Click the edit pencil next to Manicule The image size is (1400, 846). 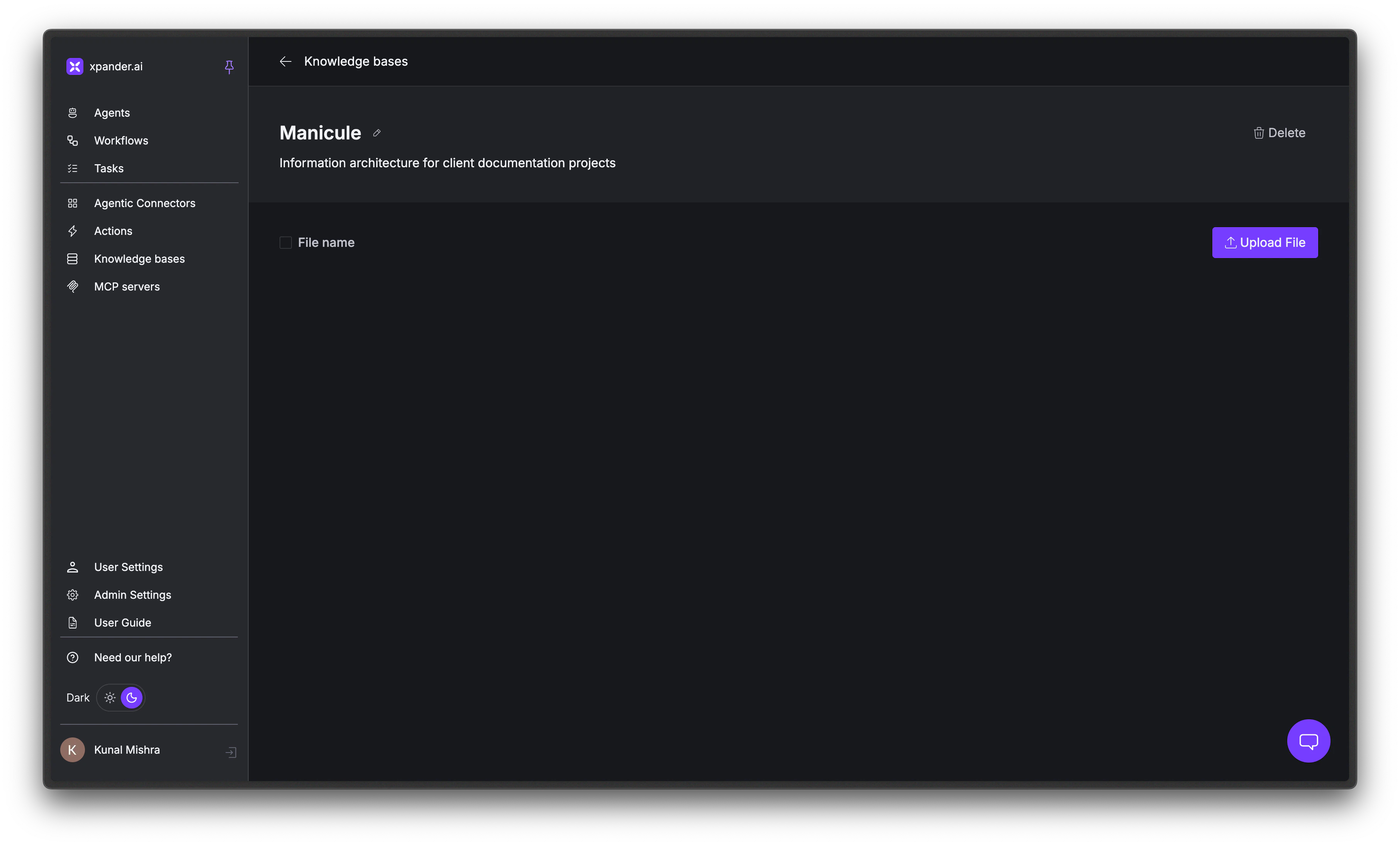(377, 133)
